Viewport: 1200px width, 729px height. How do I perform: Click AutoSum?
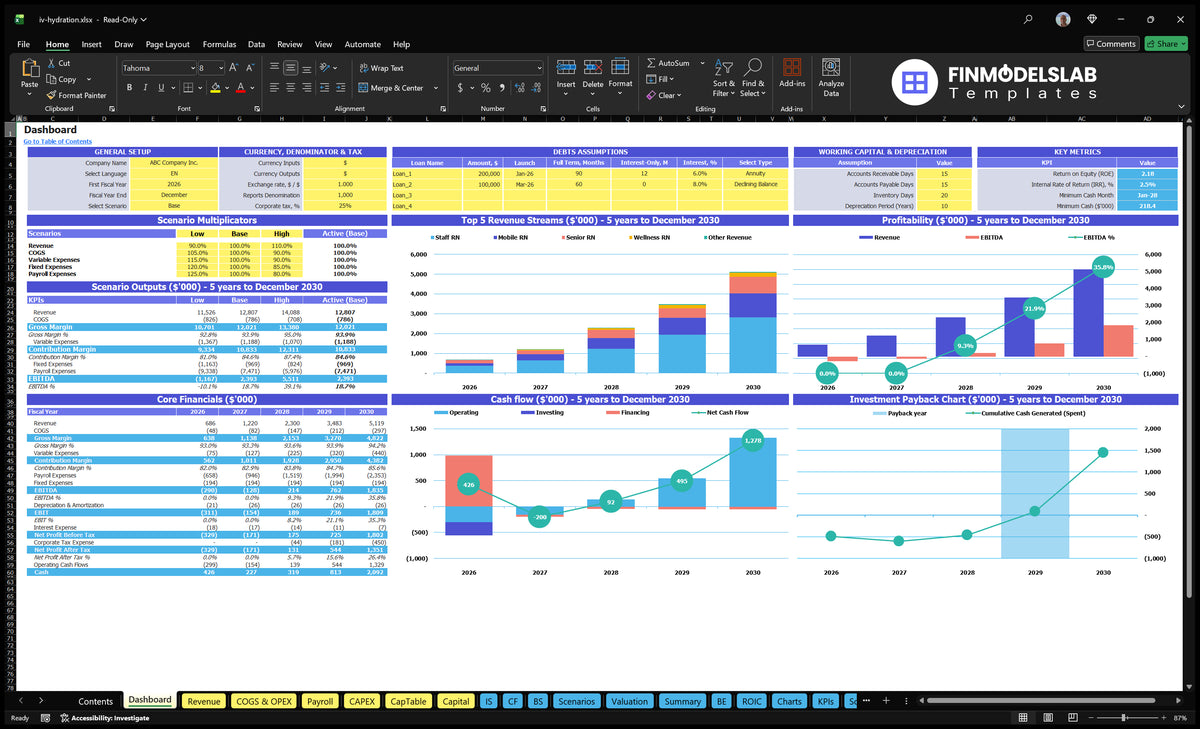[668, 63]
